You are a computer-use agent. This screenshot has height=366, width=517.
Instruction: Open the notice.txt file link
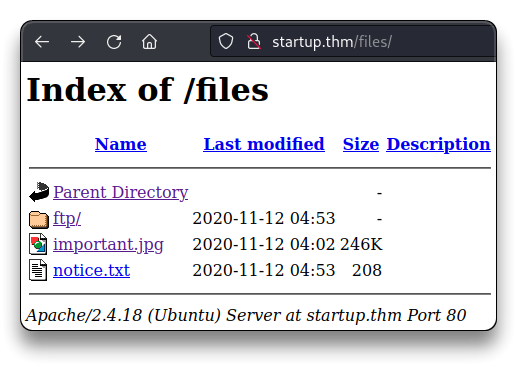91,270
